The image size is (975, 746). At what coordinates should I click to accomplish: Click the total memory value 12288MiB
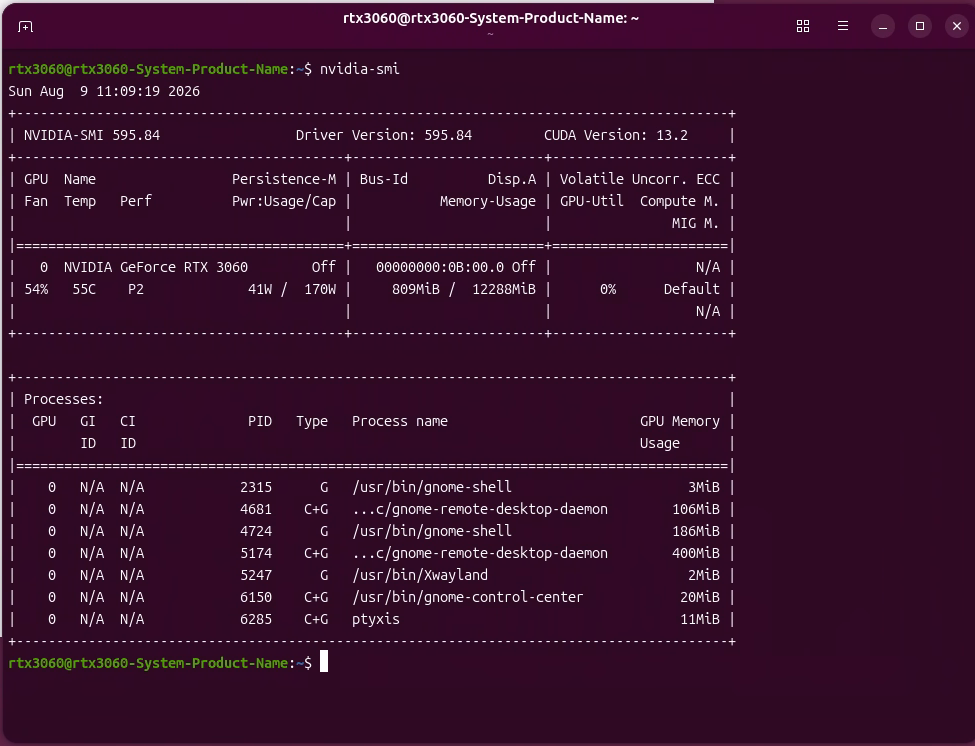pos(504,290)
